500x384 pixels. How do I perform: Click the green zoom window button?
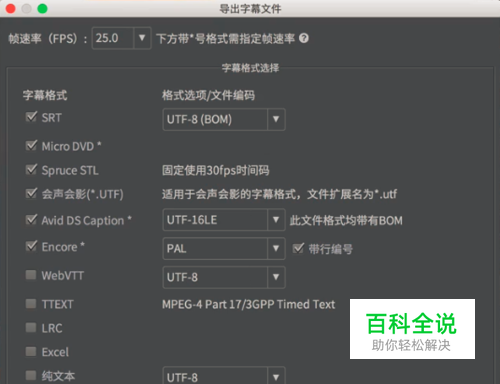coord(42,8)
